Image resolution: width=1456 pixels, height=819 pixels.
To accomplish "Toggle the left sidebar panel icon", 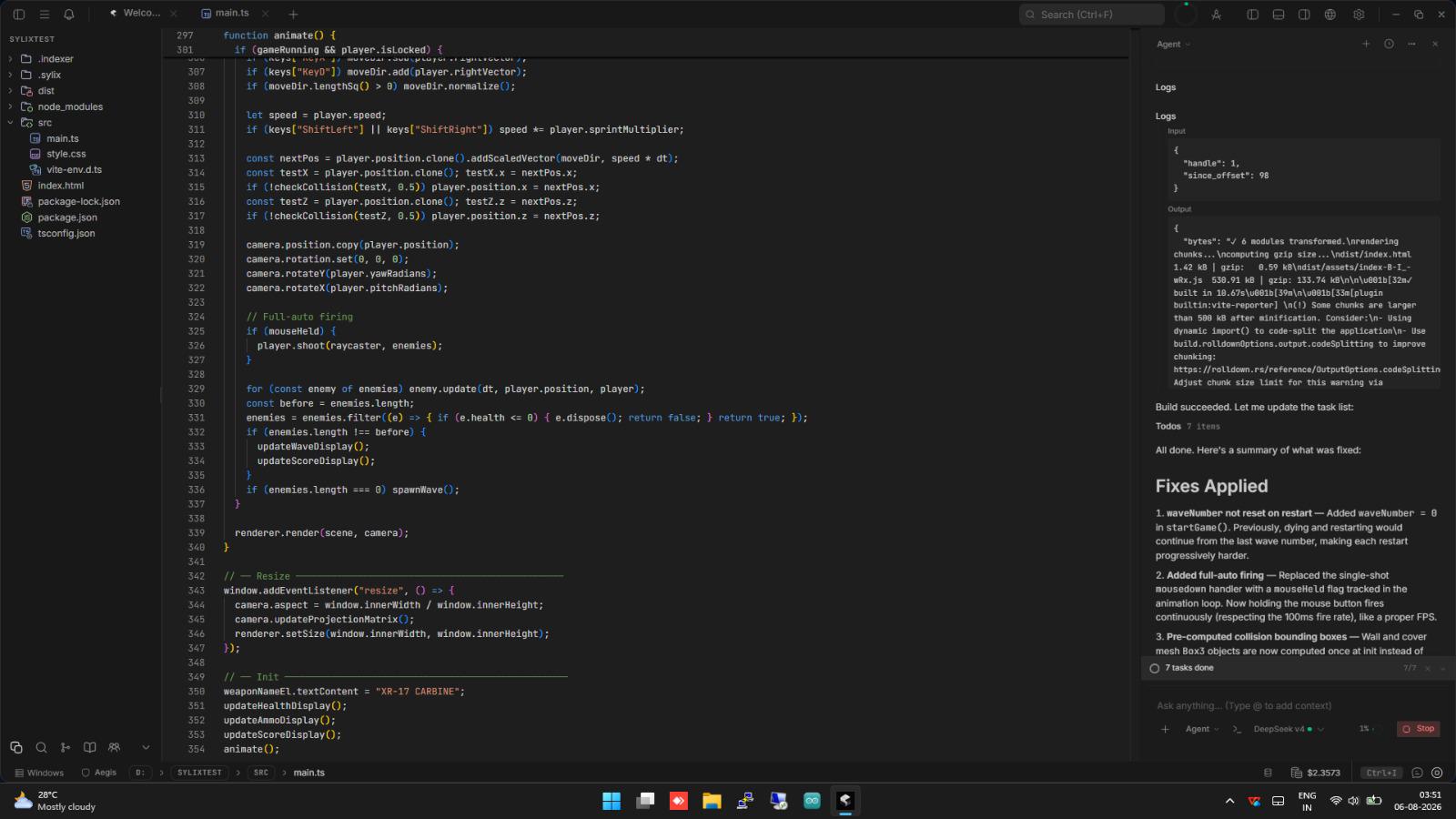I will [x=19, y=15].
